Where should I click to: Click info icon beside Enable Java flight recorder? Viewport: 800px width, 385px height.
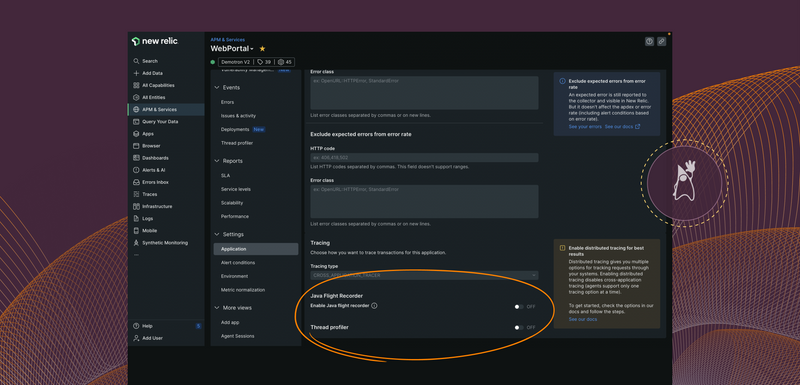(374, 306)
